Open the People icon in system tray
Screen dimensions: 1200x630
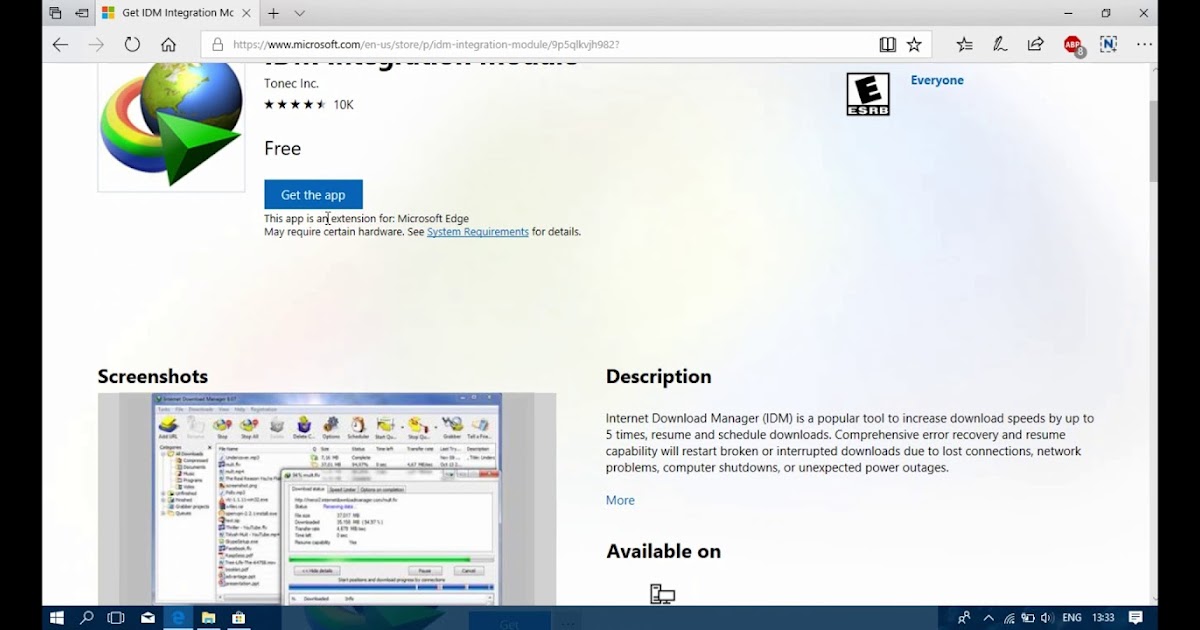pyautogui.click(x=964, y=618)
